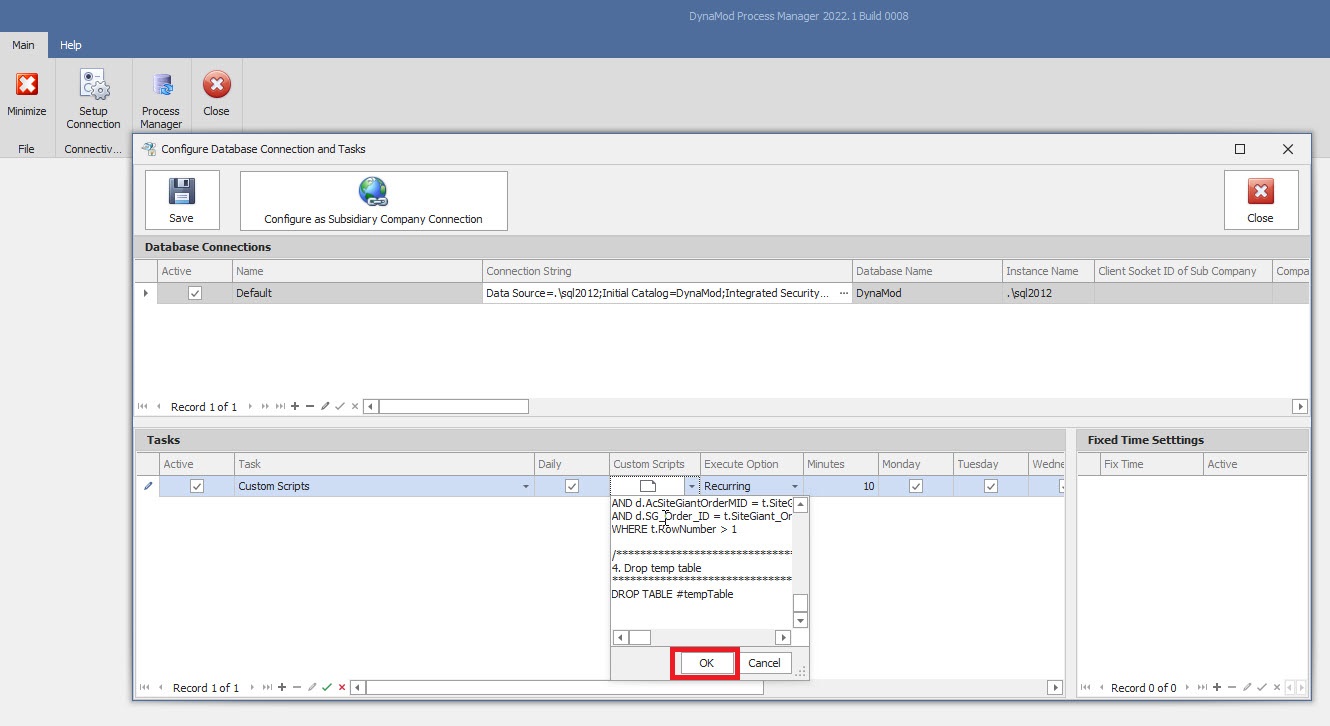Viewport: 1330px width, 726px height.
Task: Add a new Fixed Time setting record
Action: tap(1217, 688)
